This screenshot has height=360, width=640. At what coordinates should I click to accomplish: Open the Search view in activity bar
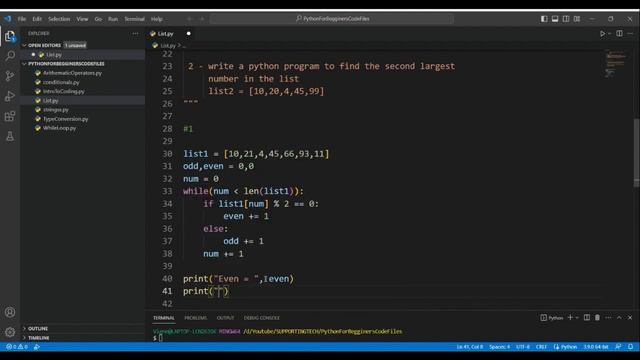coord(10,56)
